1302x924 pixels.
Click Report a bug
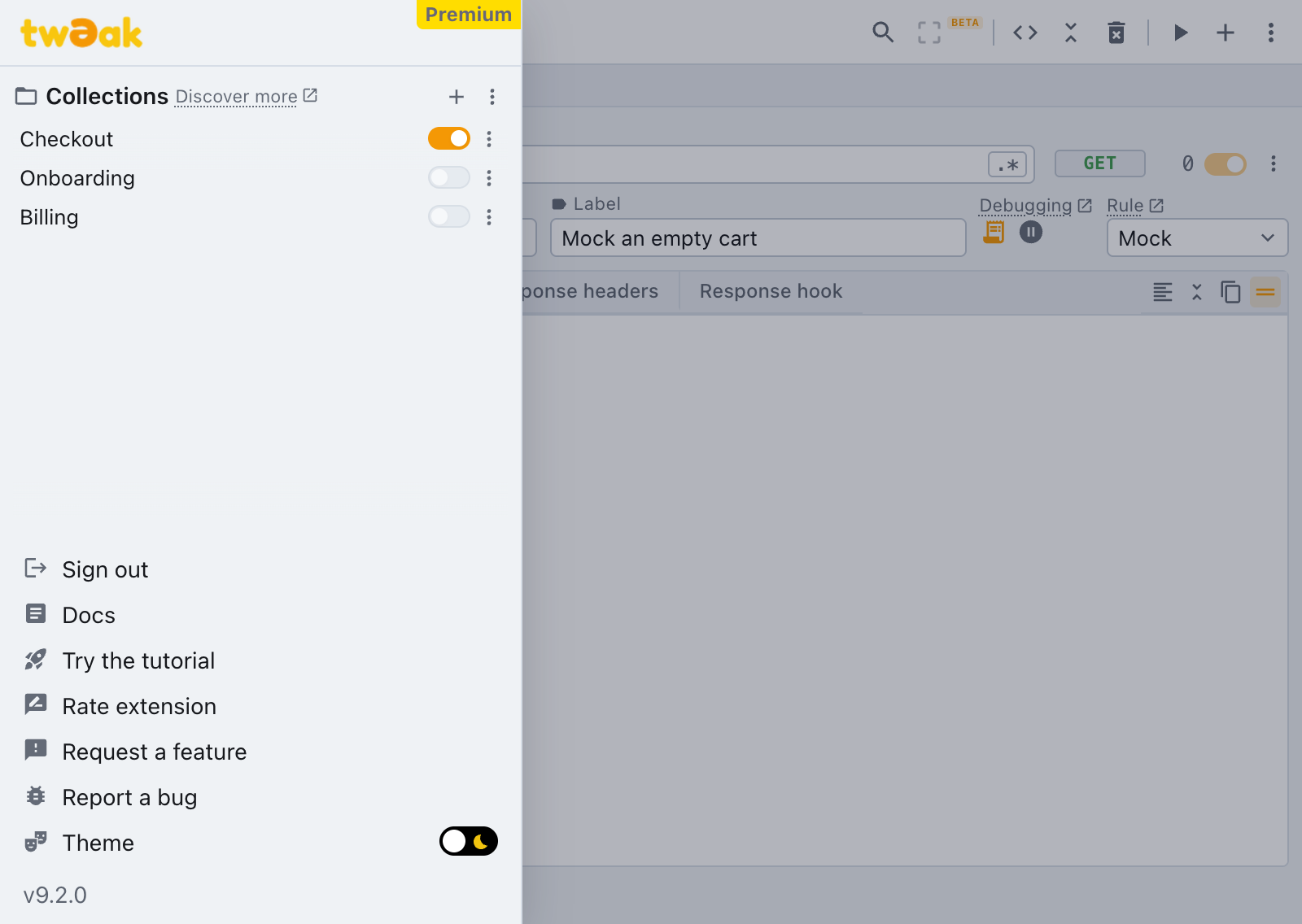click(x=129, y=797)
